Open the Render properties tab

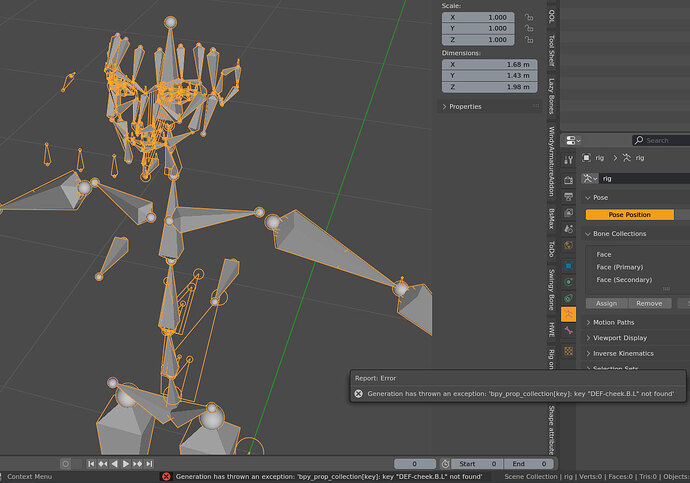[568, 180]
